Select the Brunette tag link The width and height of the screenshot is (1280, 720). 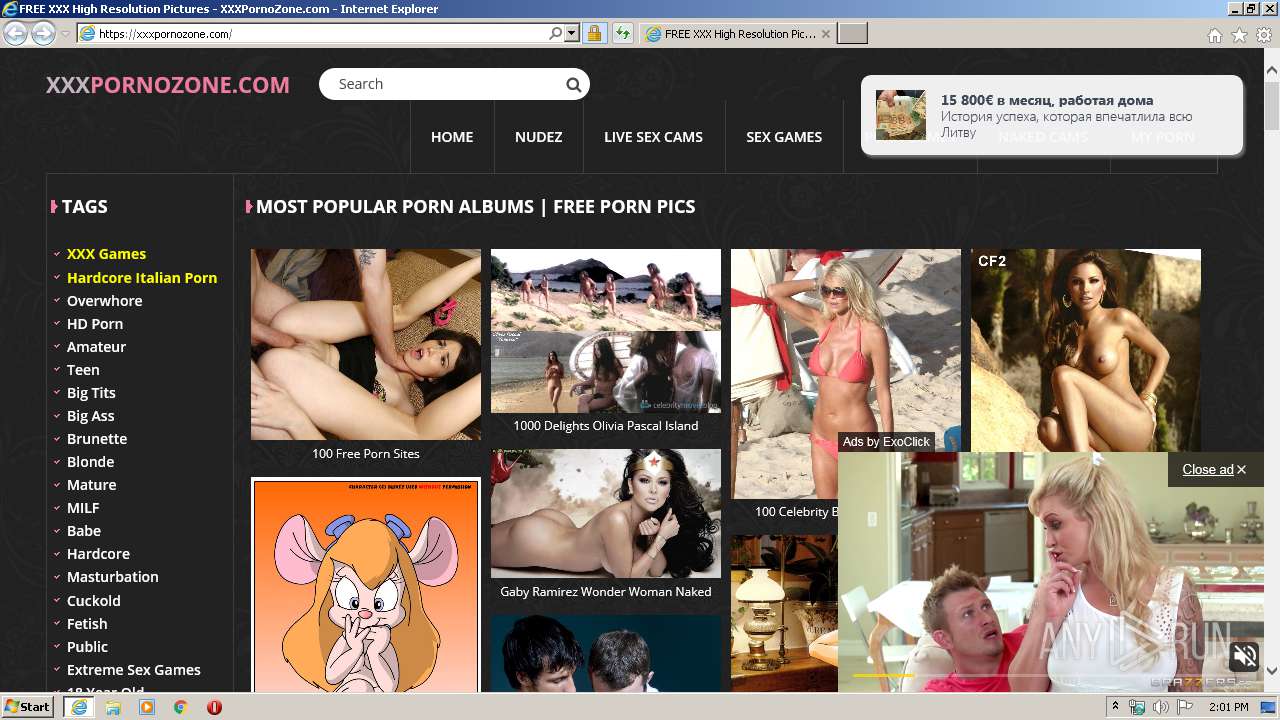tap(97, 439)
